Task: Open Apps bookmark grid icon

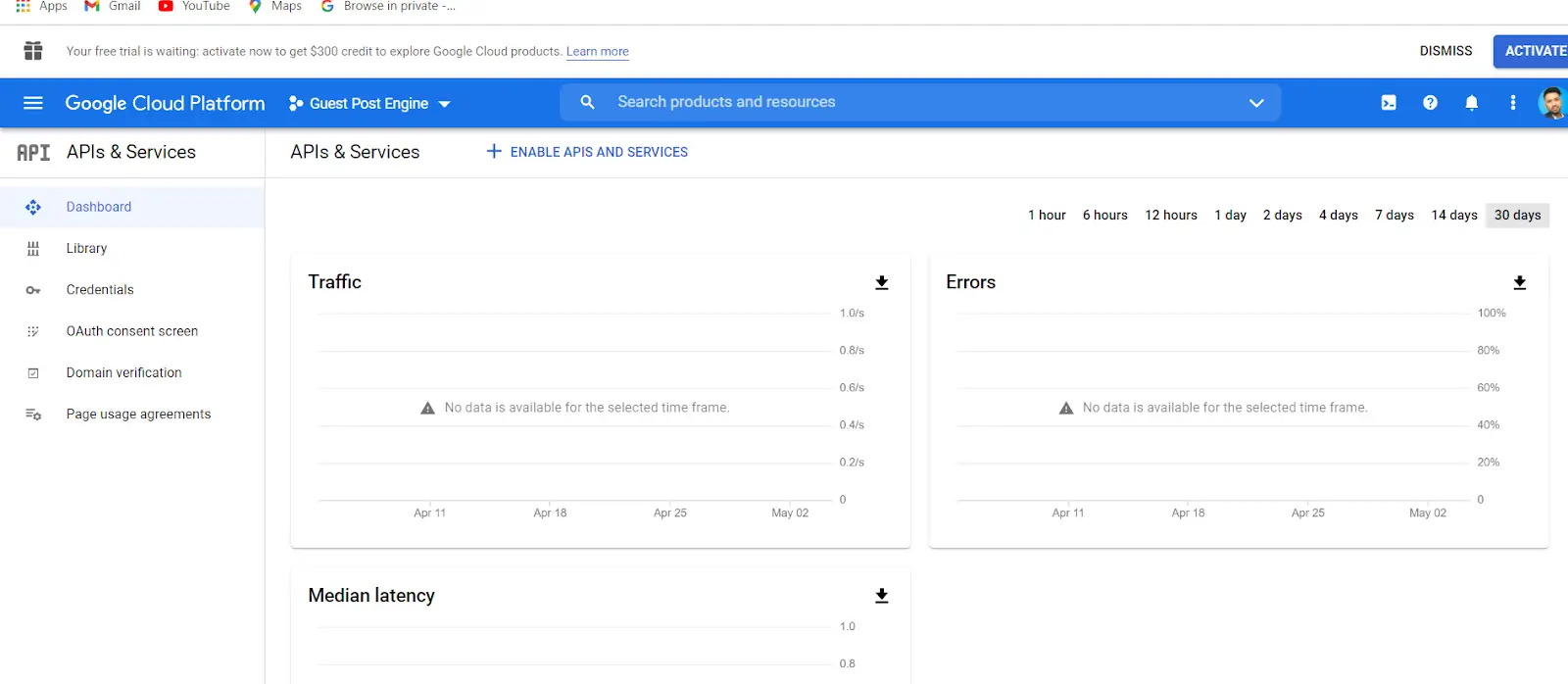Action: click(24, 6)
